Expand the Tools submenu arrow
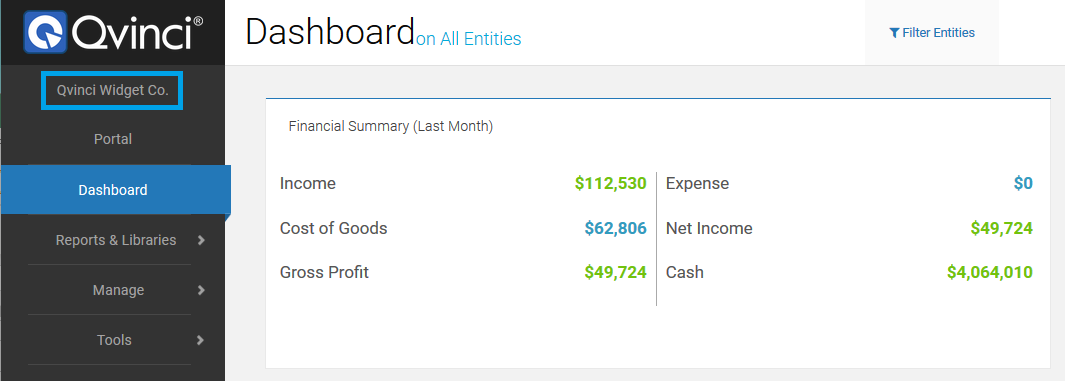 pyautogui.click(x=200, y=340)
